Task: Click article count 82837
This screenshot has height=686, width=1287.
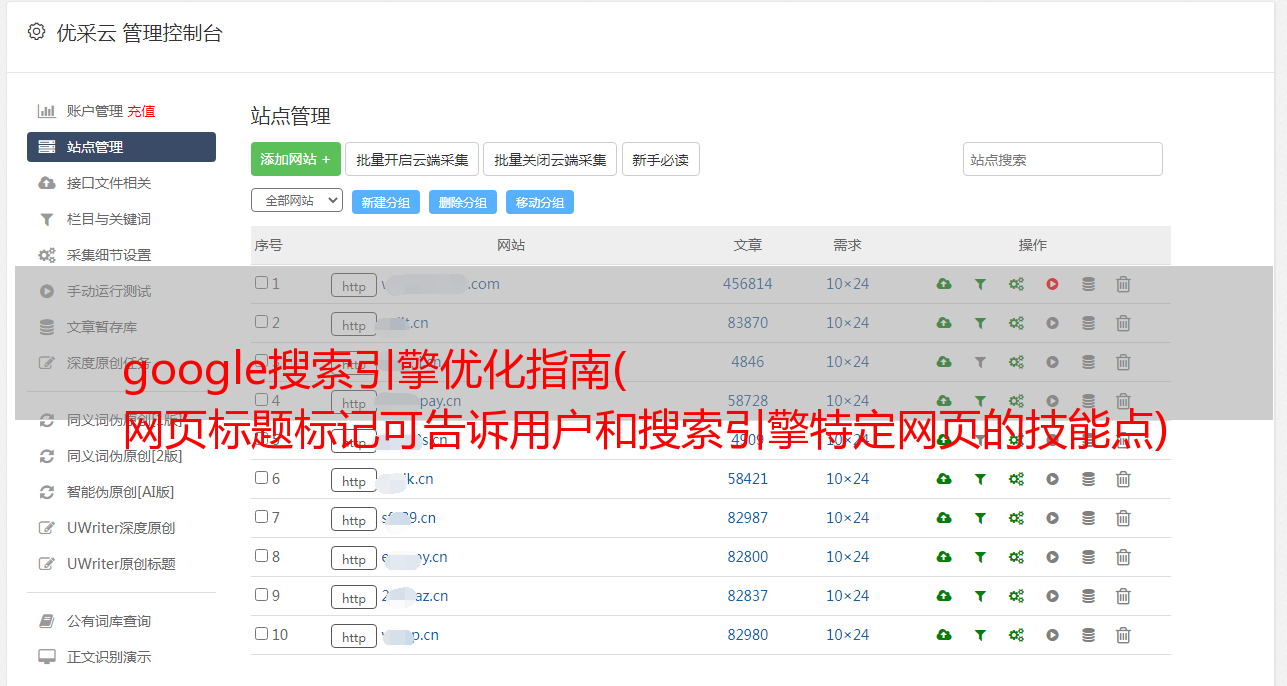Action: [x=748, y=596]
